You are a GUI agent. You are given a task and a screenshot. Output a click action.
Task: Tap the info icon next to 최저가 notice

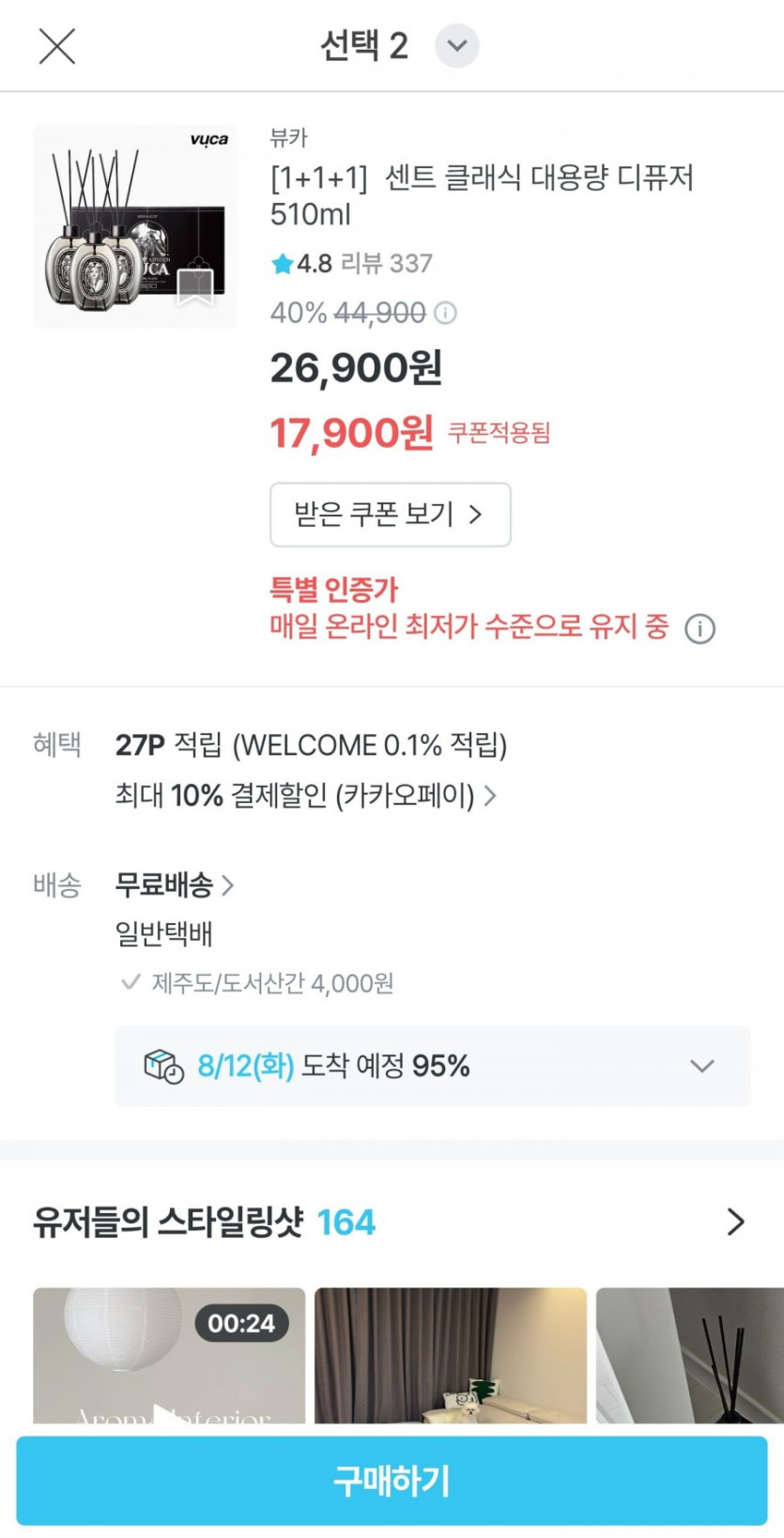[699, 628]
